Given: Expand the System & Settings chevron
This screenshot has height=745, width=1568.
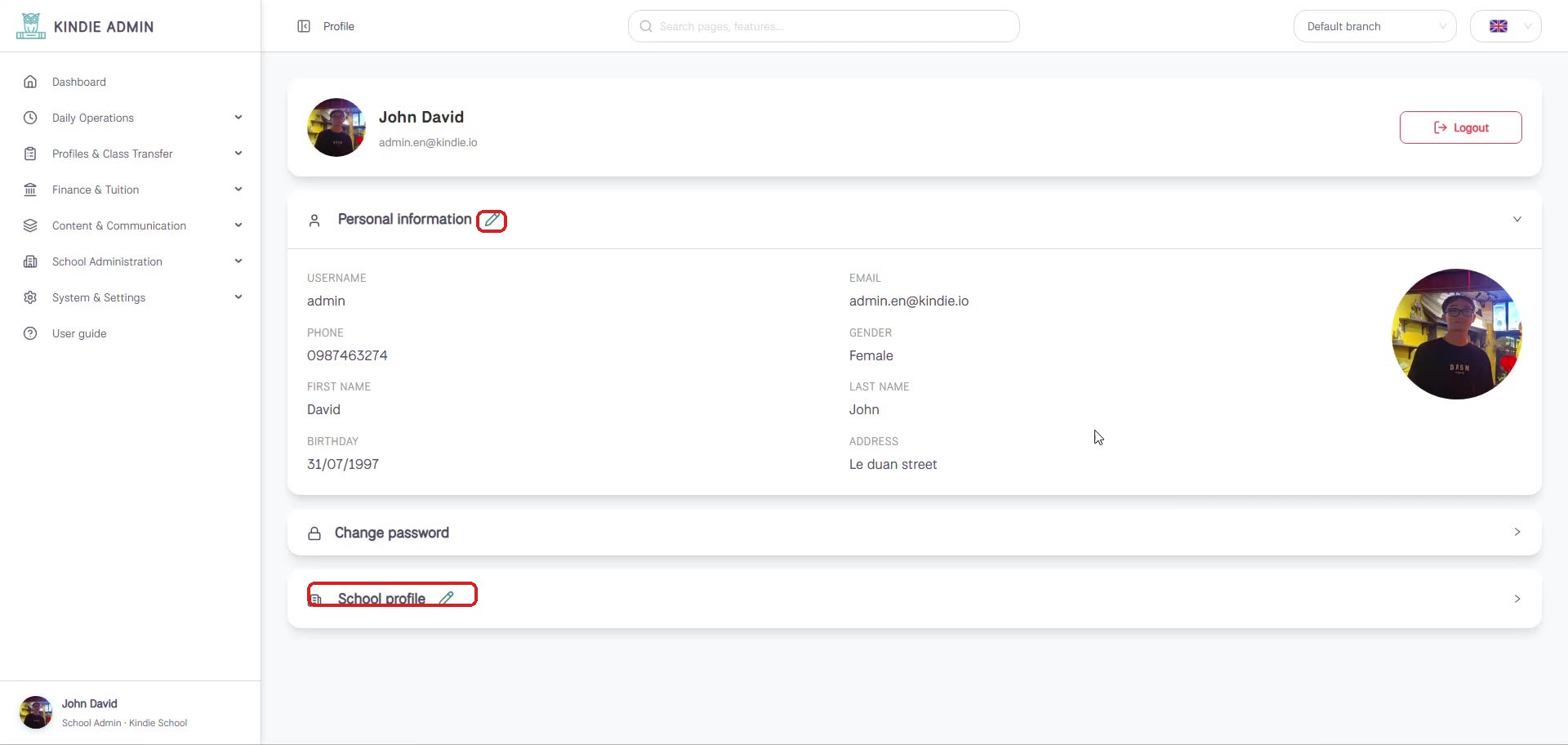Looking at the screenshot, I should pos(238,297).
